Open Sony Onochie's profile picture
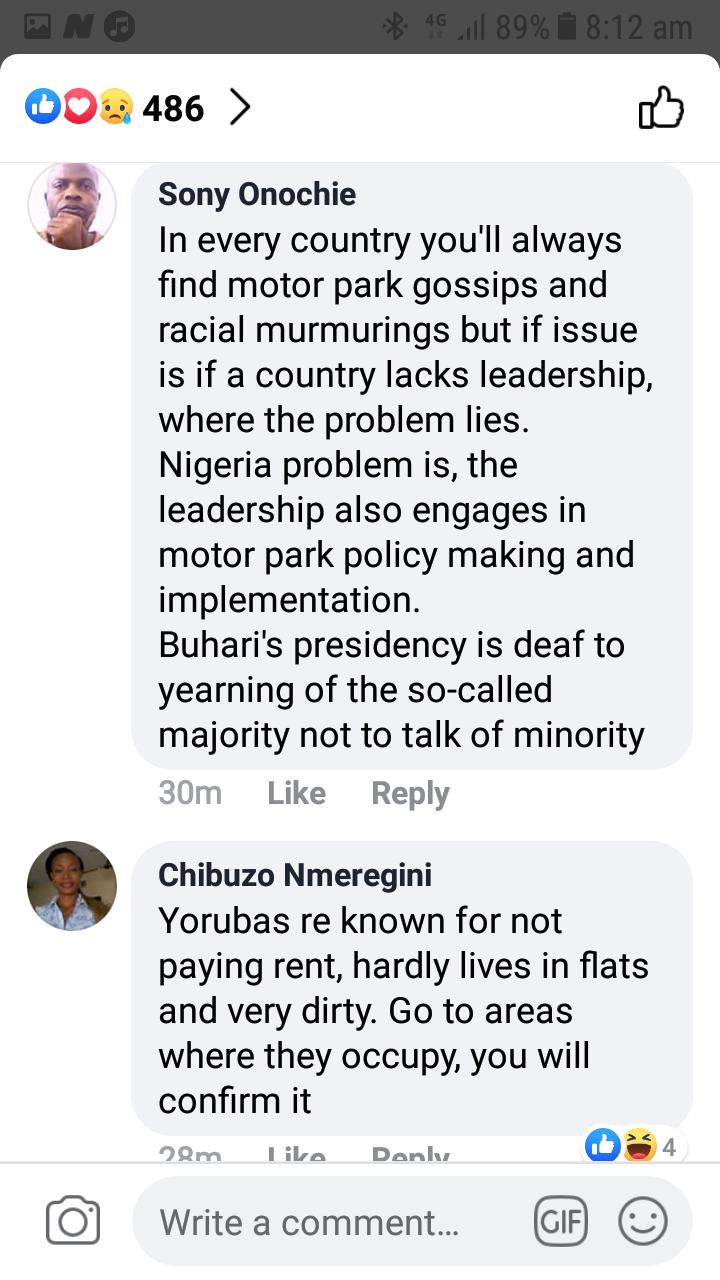This screenshot has width=720, height=1280. click(72, 205)
